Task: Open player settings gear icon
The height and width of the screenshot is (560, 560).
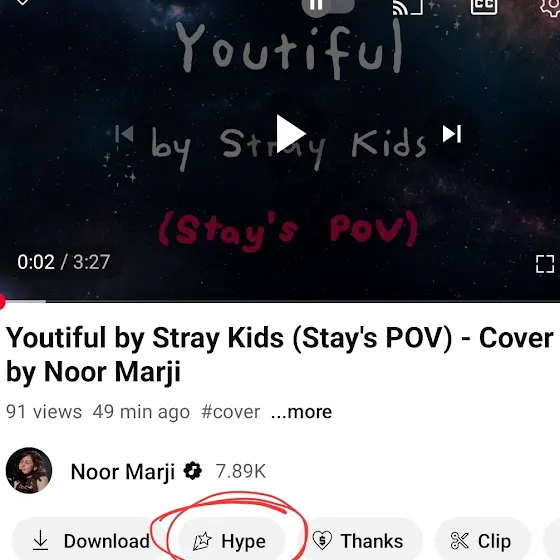Action: point(550,6)
